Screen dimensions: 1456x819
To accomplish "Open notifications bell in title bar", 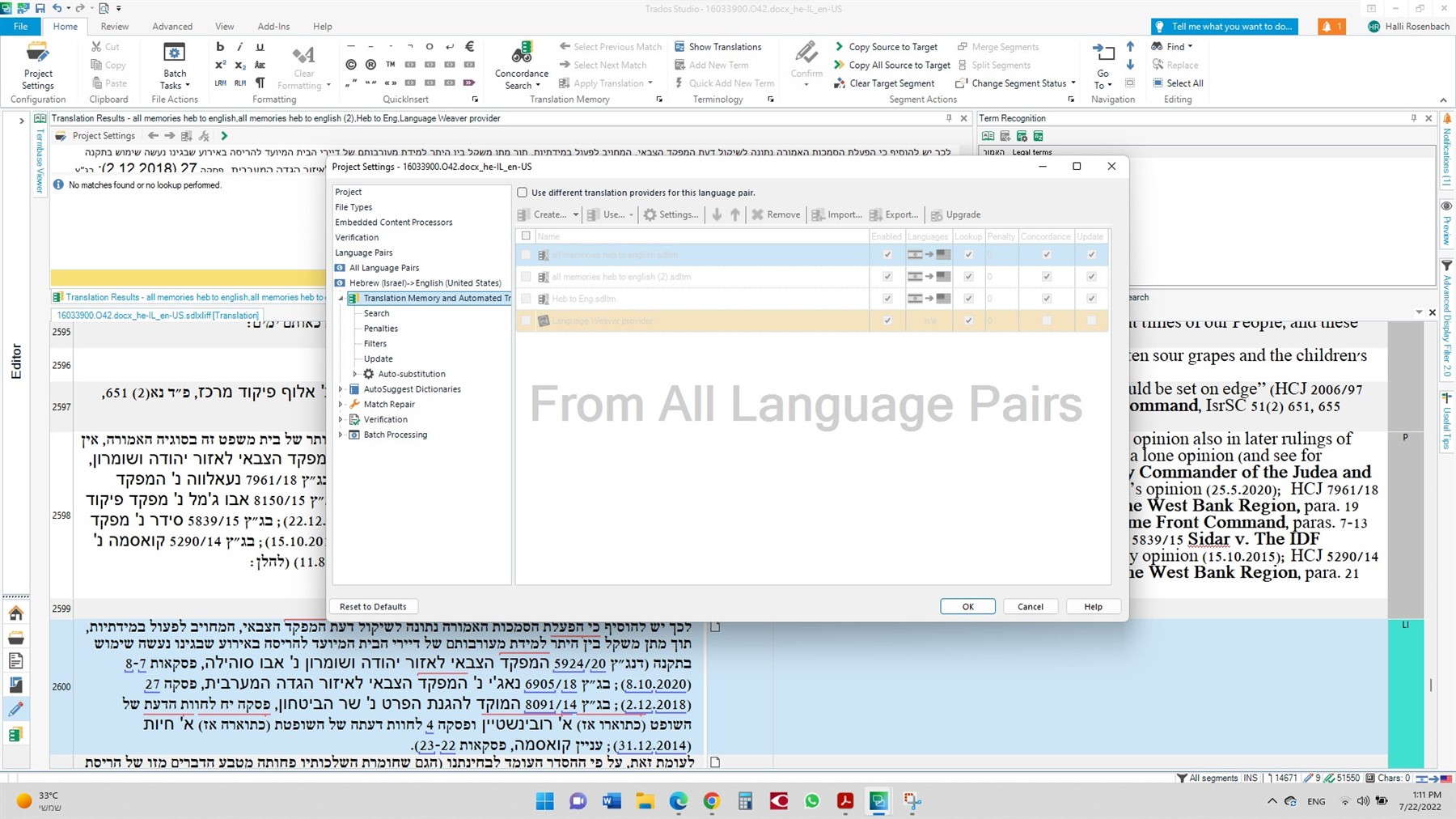I will (1331, 27).
